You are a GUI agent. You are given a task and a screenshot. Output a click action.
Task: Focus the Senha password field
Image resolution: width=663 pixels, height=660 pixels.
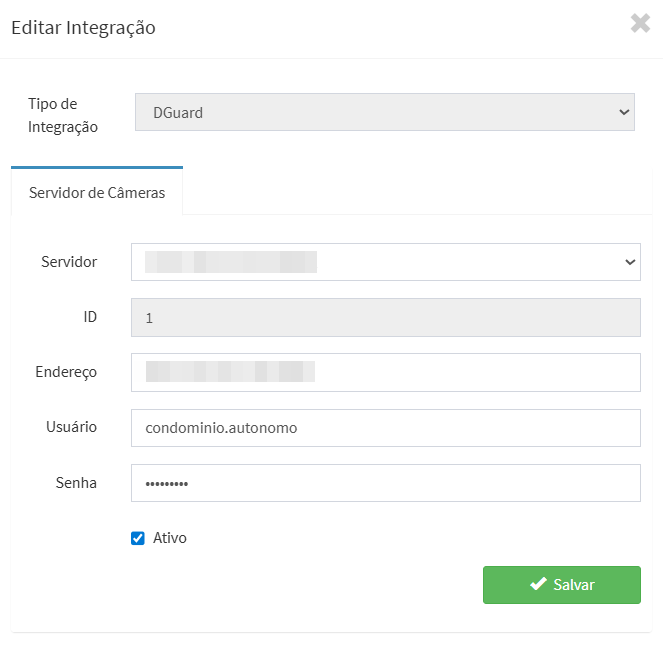pos(384,483)
